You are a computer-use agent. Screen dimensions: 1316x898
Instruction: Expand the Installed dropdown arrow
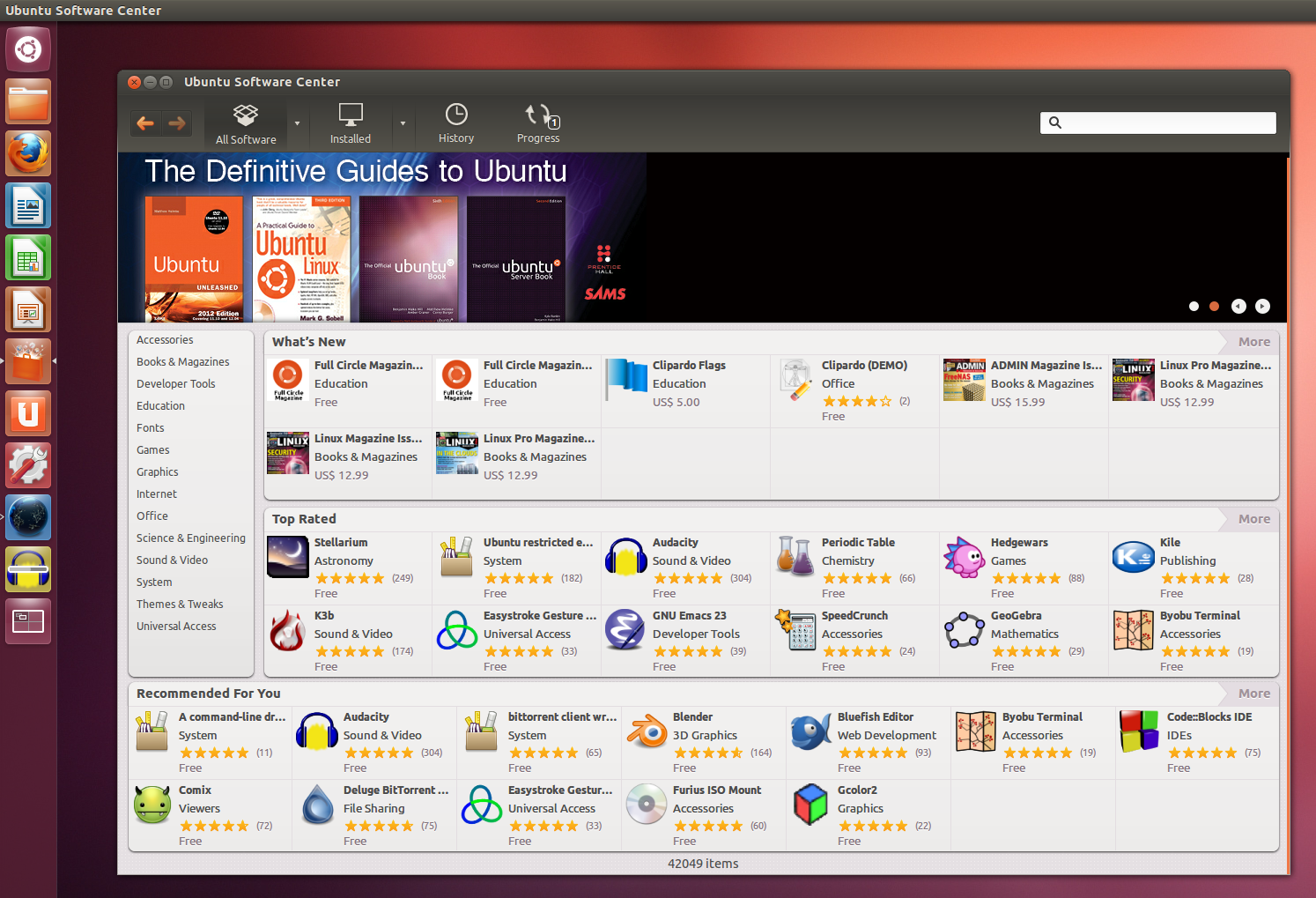click(403, 123)
